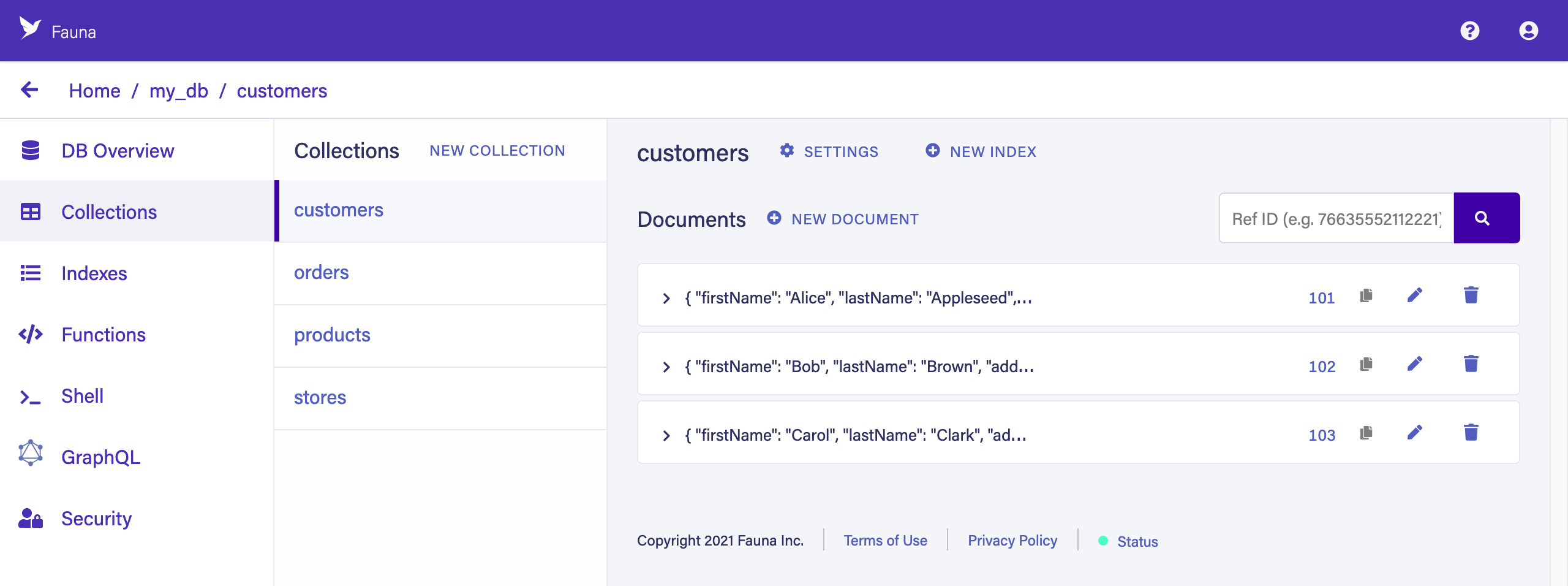Image resolution: width=1568 pixels, height=586 pixels.
Task: Select the products collection
Action: coord(332,335)
